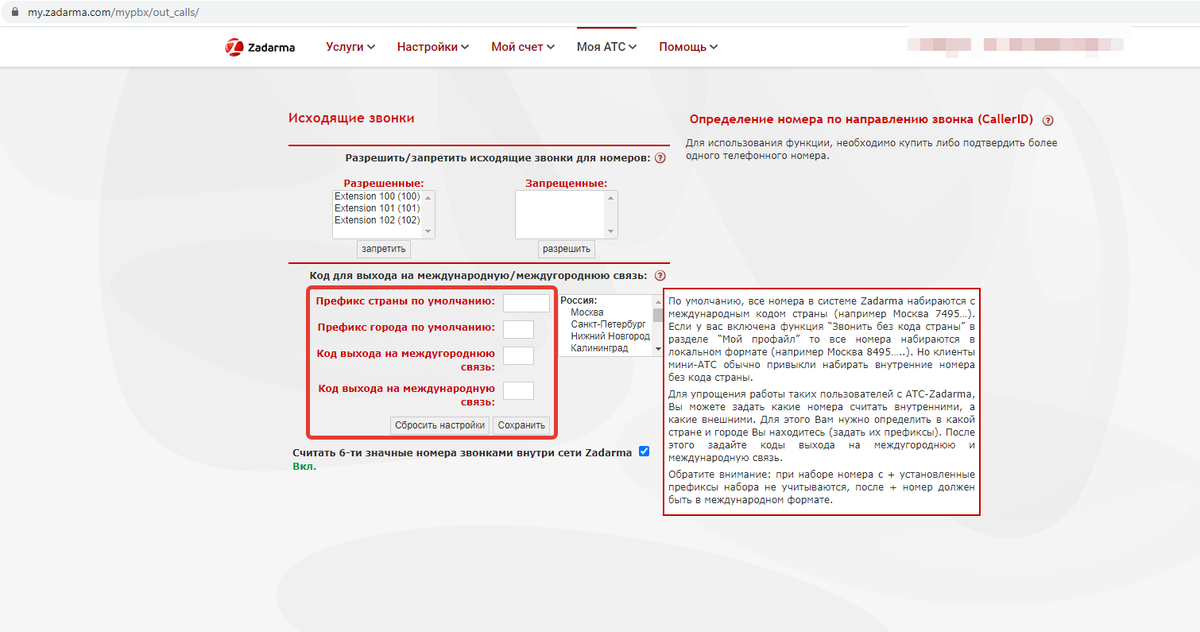1200x632 pixels.
Task: Select Москва in the city list
Action: coord(587,313)
